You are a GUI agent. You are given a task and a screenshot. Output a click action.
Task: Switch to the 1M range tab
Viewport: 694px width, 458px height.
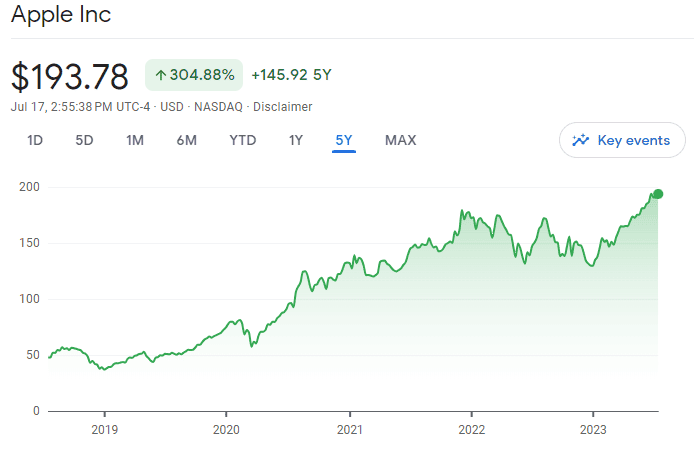click(x=135, y=140)
